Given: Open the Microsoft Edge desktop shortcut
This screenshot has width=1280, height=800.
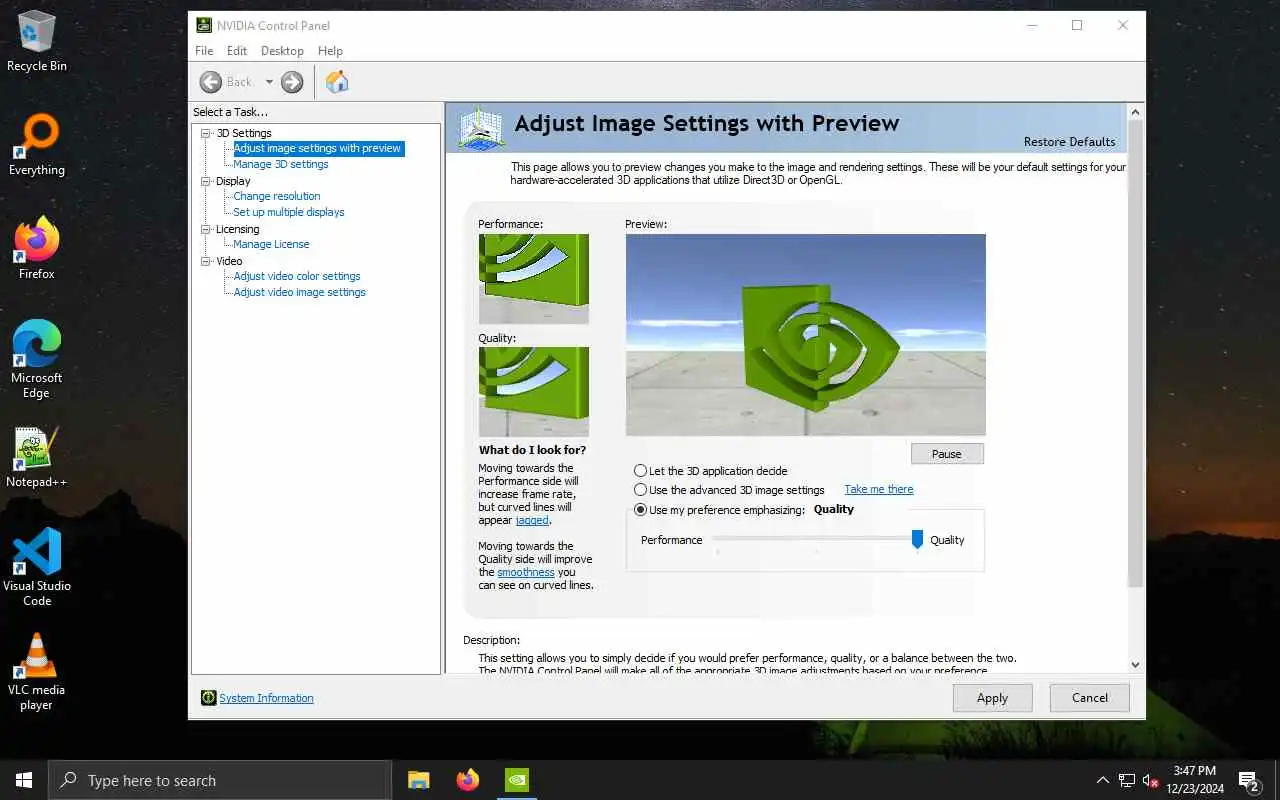Looking at the screenshot, I should [x=37, y=360].
